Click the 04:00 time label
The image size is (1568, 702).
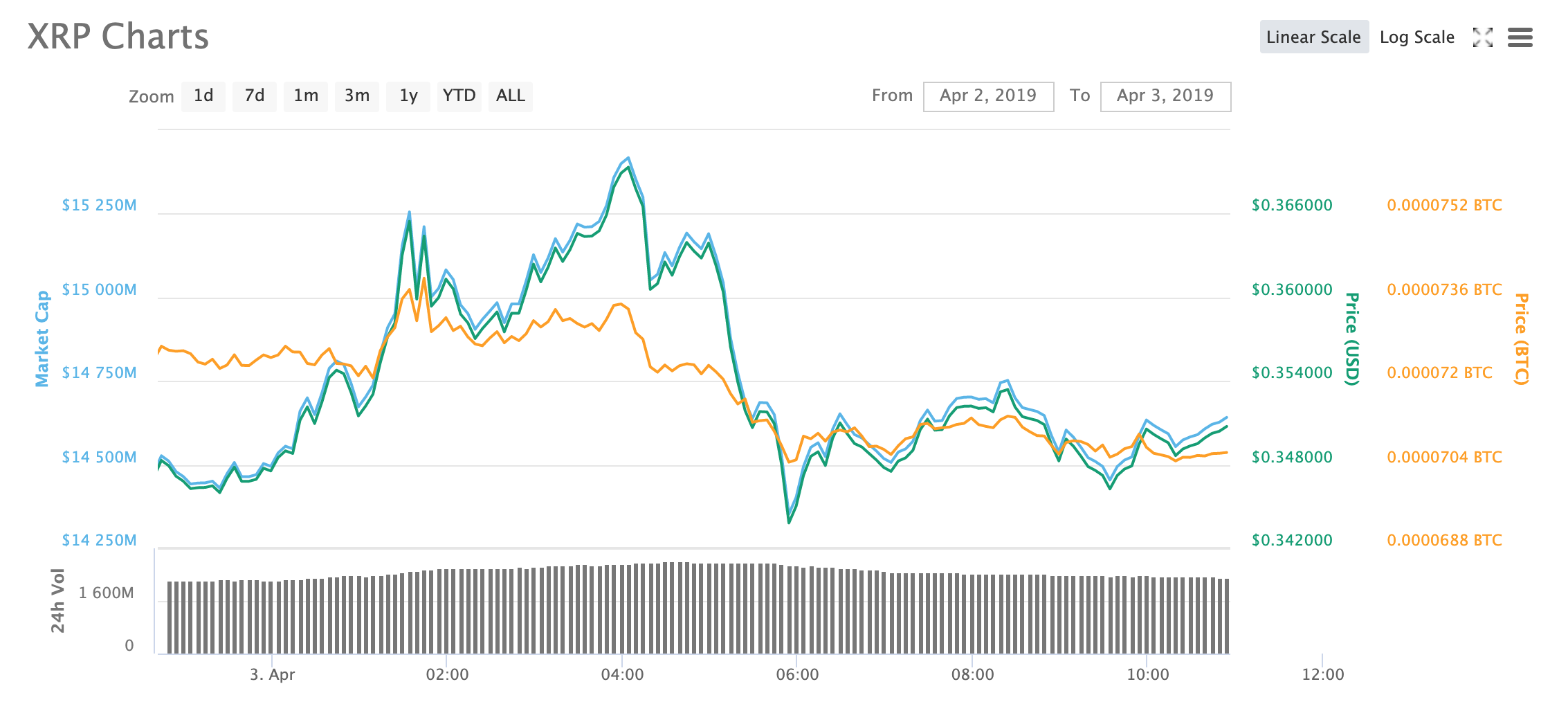tap(622, 674)
